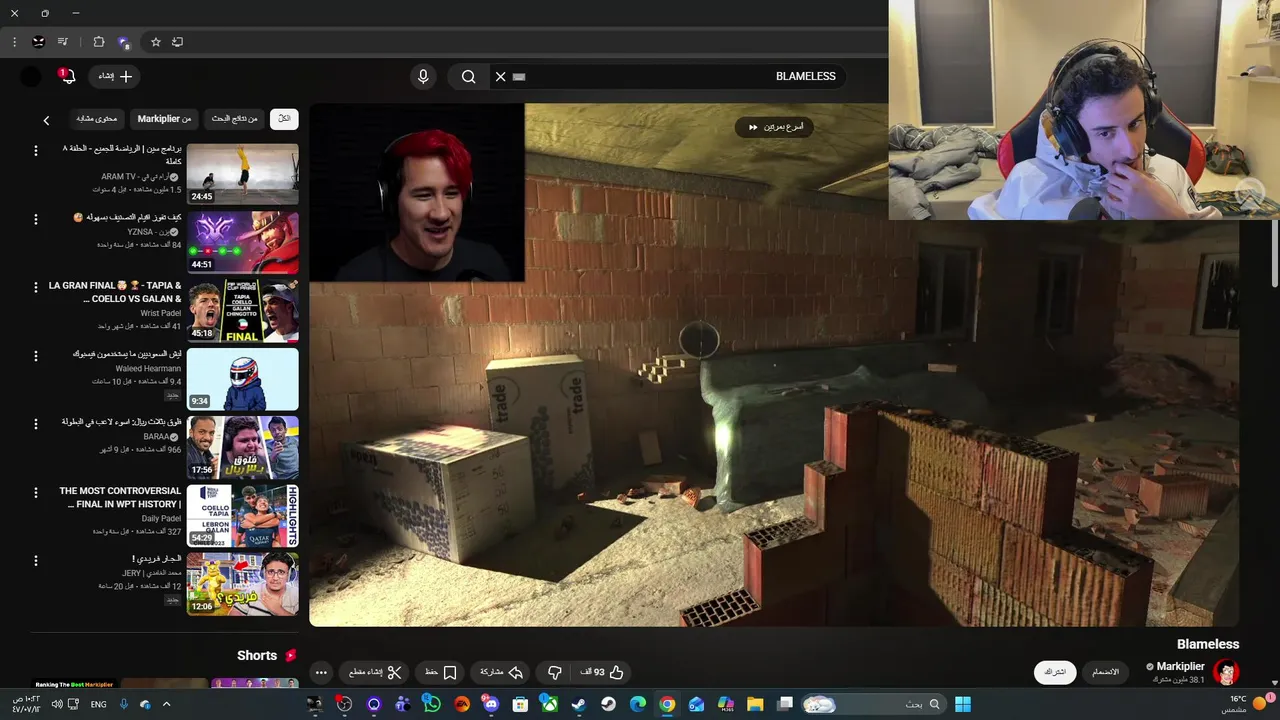Join the Markiplier channel (الانضمام)
The height and width of the screenshot is (720, 1280).
1105,672
